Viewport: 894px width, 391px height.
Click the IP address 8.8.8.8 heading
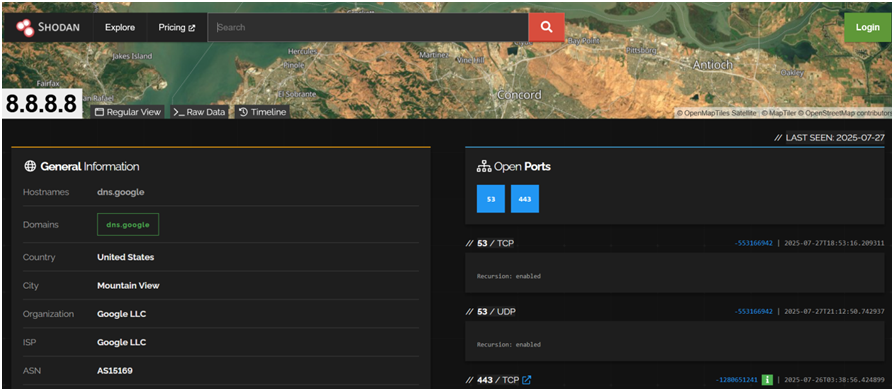click(x=41, y=104)
